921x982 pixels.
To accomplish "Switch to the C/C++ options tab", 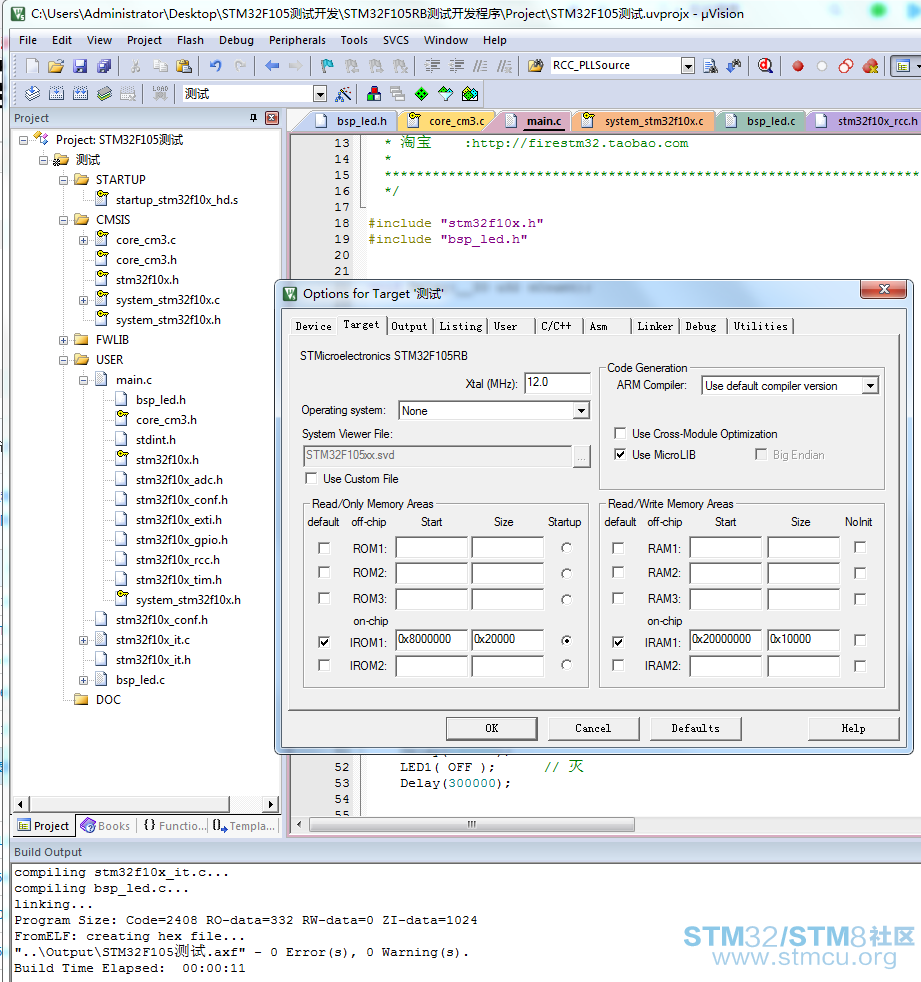I will pyautogui.click(x=556, y=326).
